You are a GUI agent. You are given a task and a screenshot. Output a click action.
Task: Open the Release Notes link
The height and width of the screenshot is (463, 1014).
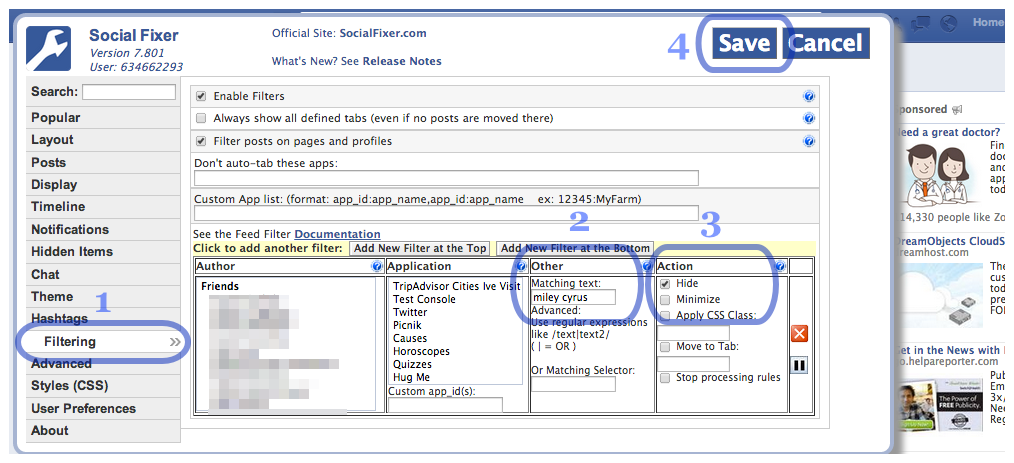pos(402,61)
